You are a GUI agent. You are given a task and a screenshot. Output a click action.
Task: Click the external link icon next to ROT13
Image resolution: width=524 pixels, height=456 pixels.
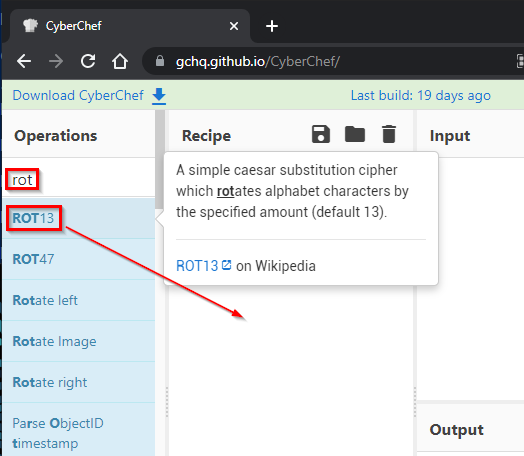click(227, 265)
